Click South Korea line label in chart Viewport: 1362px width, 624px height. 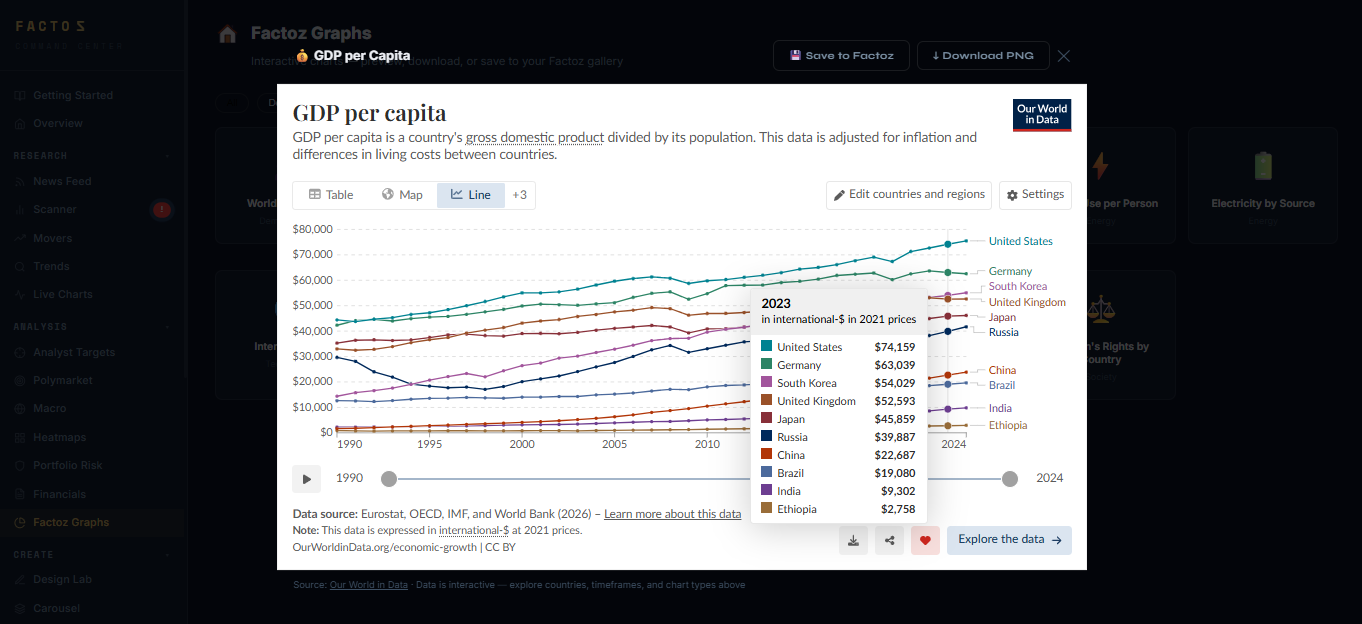click(x=1018, y=287)
